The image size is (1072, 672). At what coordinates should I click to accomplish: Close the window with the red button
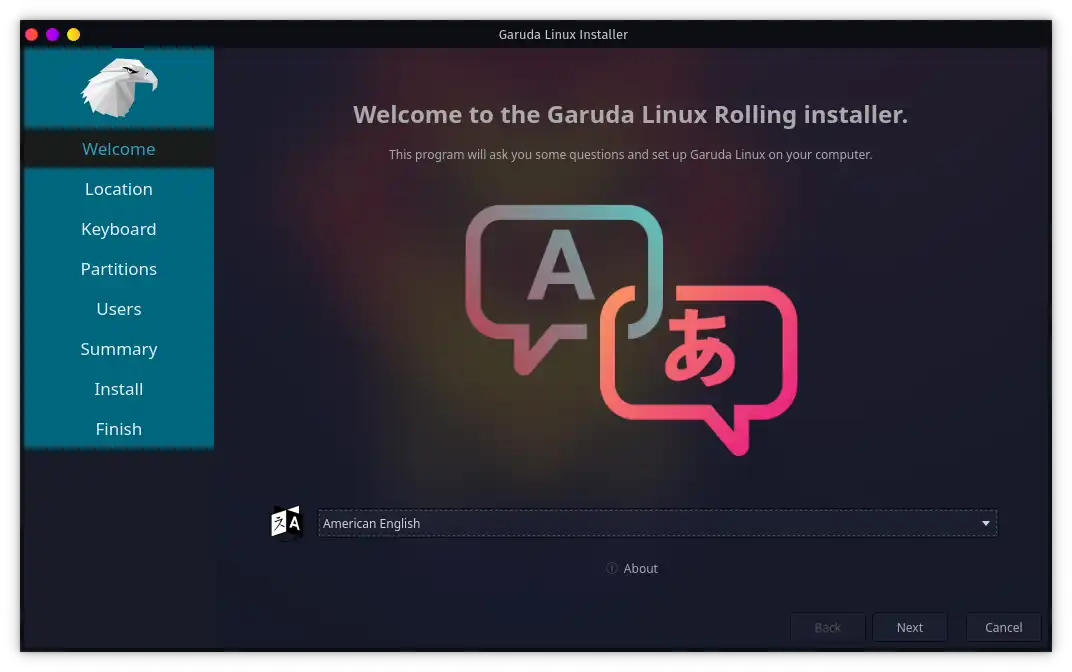click(x=31, y=34)
